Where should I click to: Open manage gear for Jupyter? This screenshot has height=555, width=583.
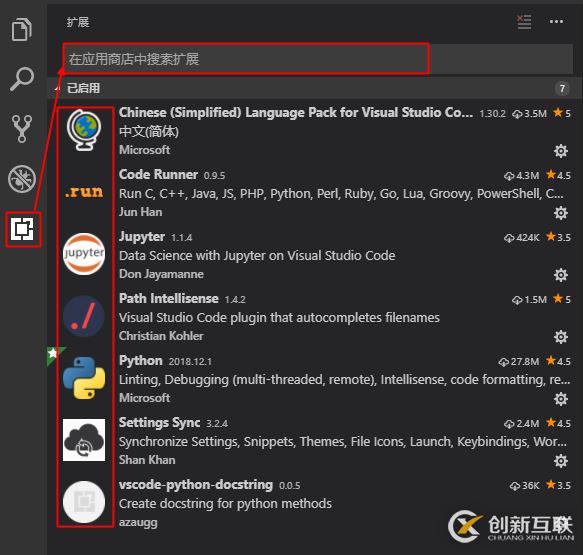click(x=561, y=275)
